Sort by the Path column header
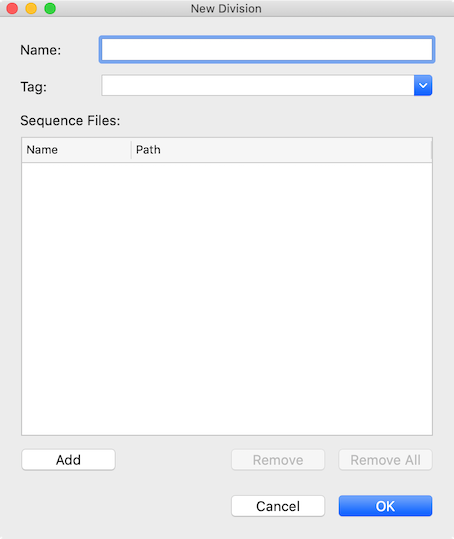 [x=281, y=150]
